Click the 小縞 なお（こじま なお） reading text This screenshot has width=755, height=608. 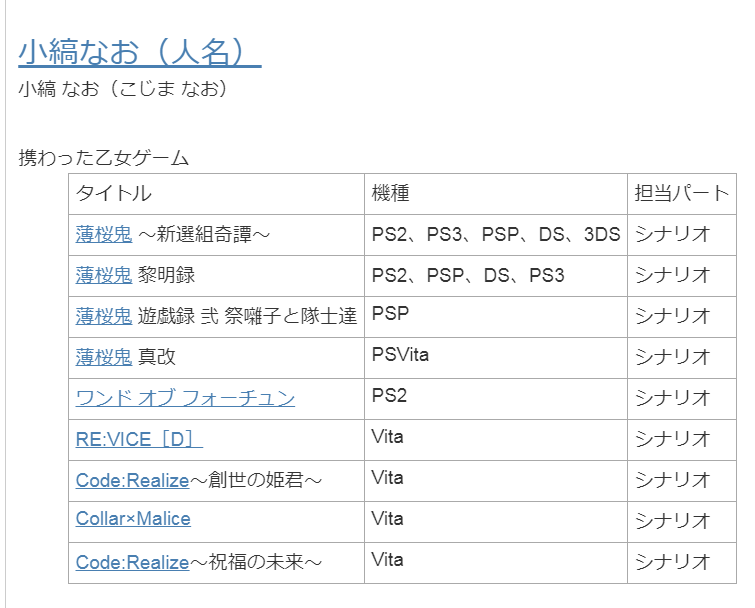(x=123, y=89)
